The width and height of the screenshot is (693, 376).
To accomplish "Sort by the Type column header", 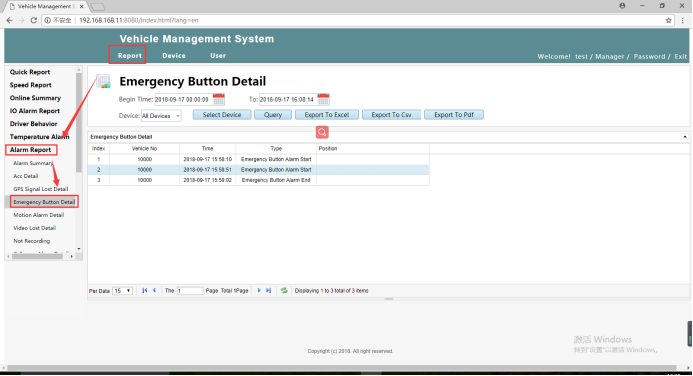I will (x=276, y=149).
